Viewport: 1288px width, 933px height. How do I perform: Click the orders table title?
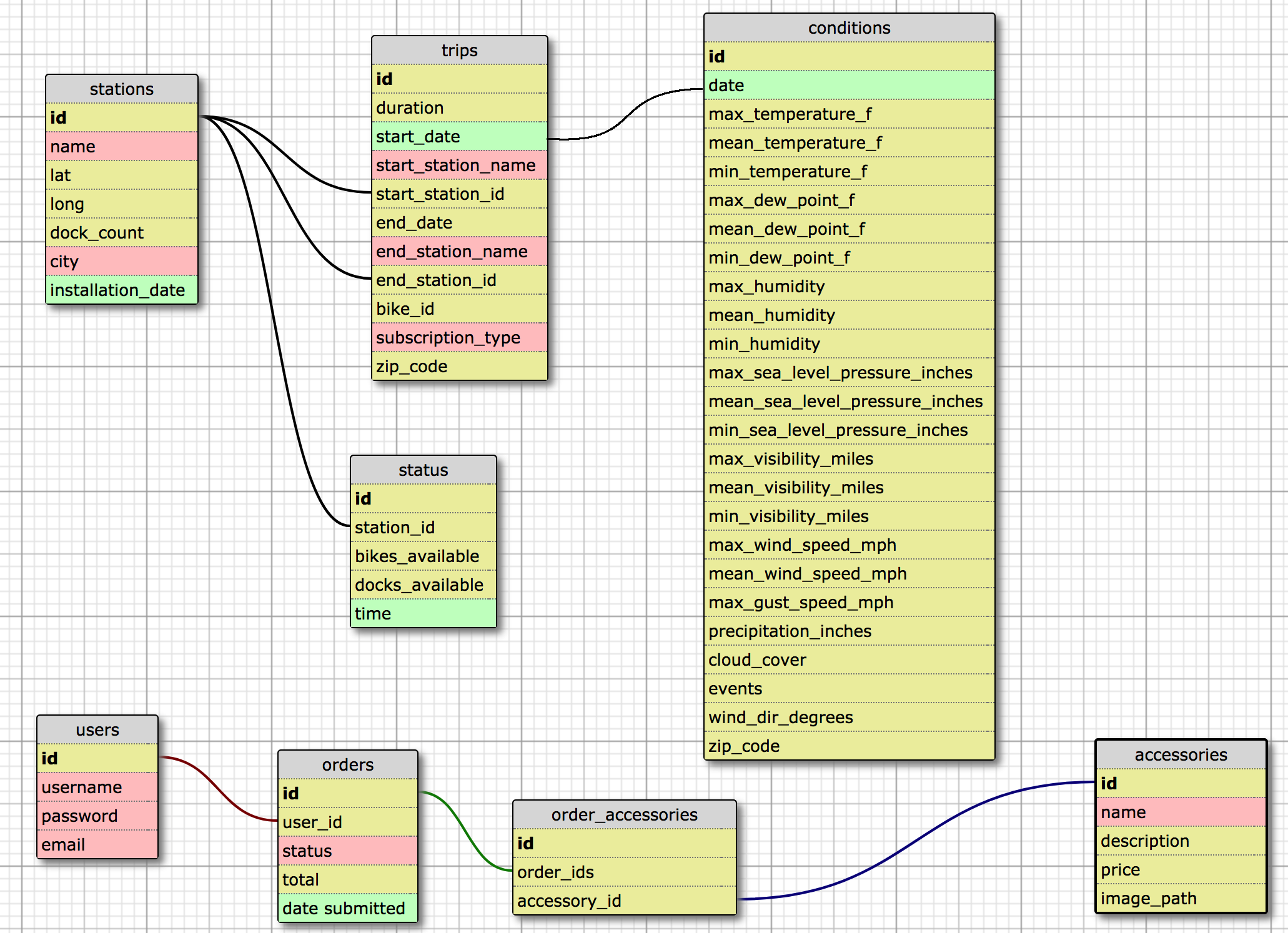(x=348, y=765)
